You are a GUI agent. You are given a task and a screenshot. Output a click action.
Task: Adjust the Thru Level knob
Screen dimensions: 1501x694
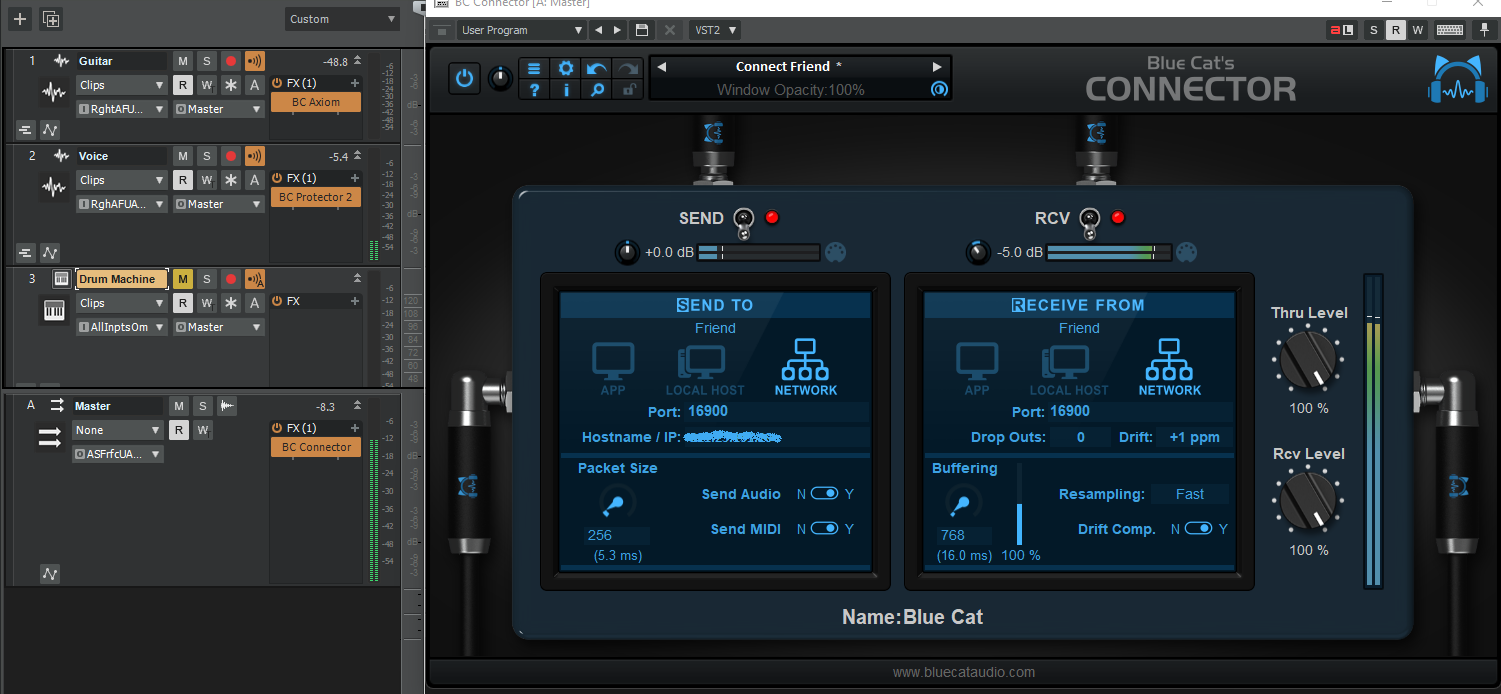pos(1308,360)
